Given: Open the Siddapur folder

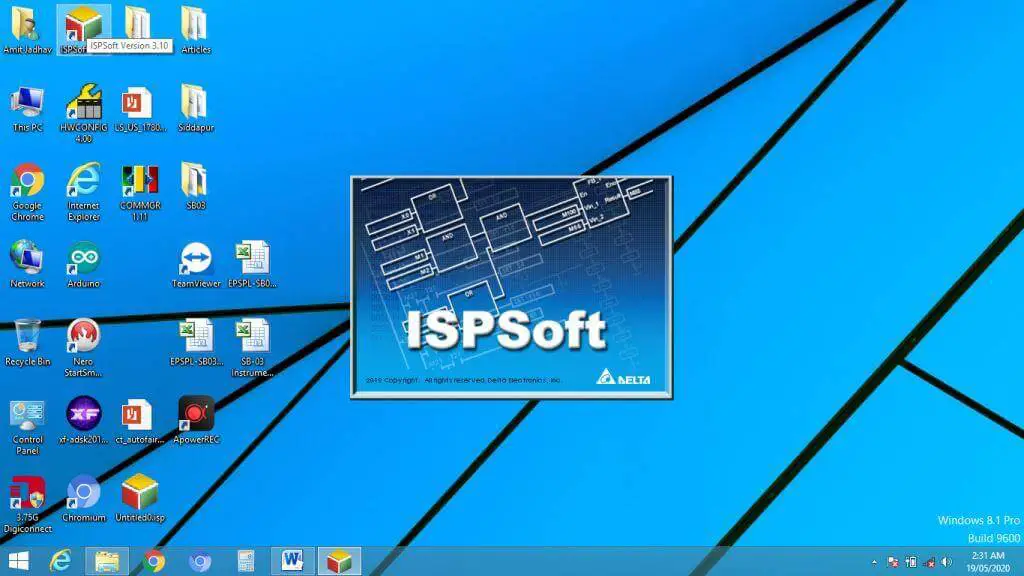Looking at the screenshot, I should click(195, 108).
